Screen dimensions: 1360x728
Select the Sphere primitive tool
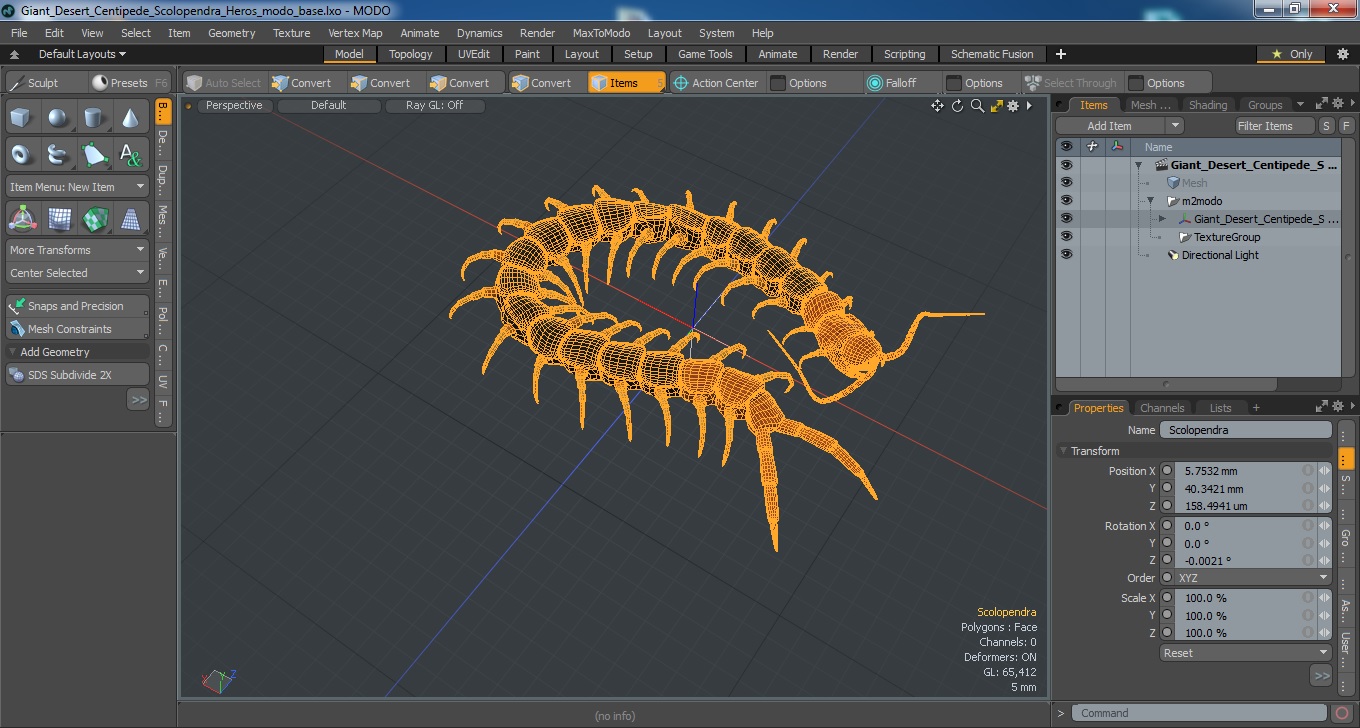[x=58, y=118]
